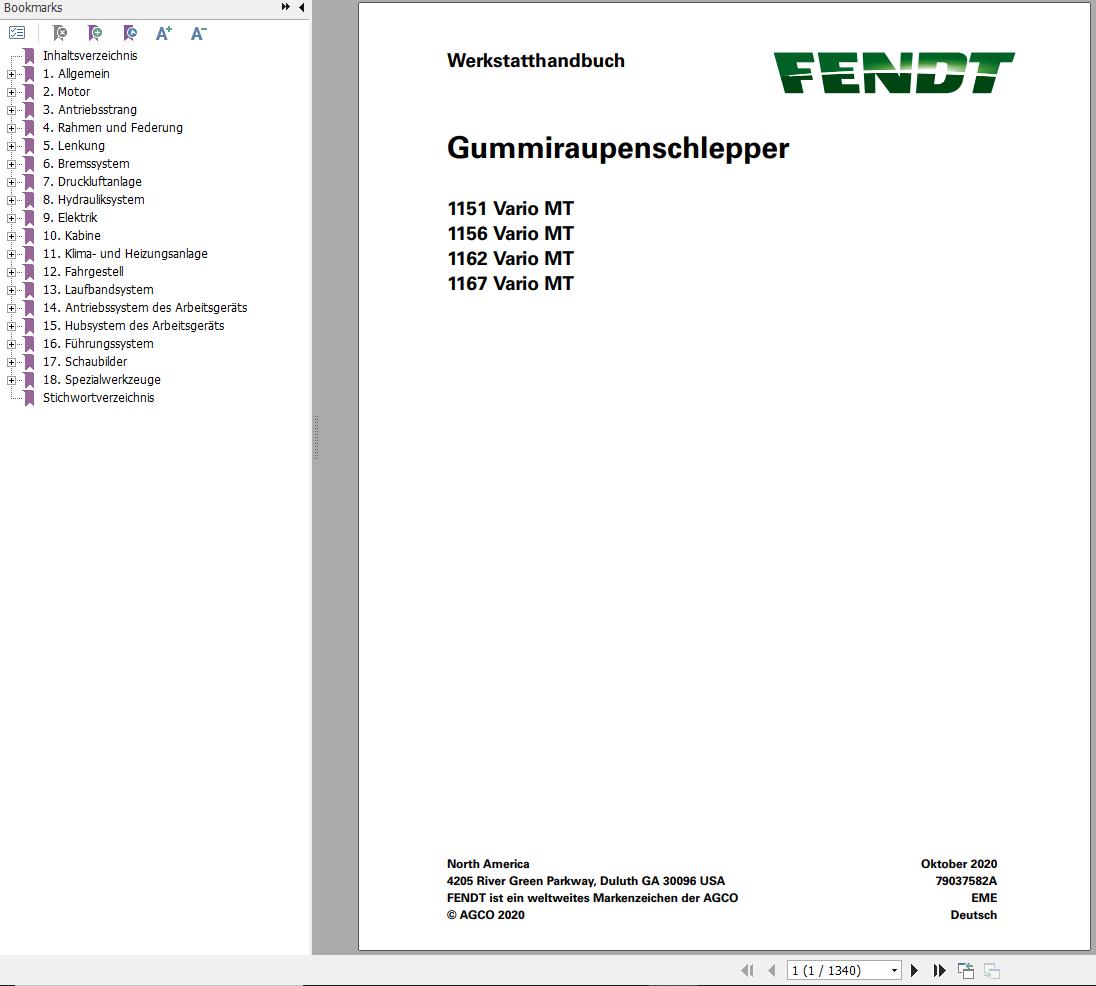Click the 1162 Vario MT model line
This screenshot has height=986, width=1096.
point(510,259)
